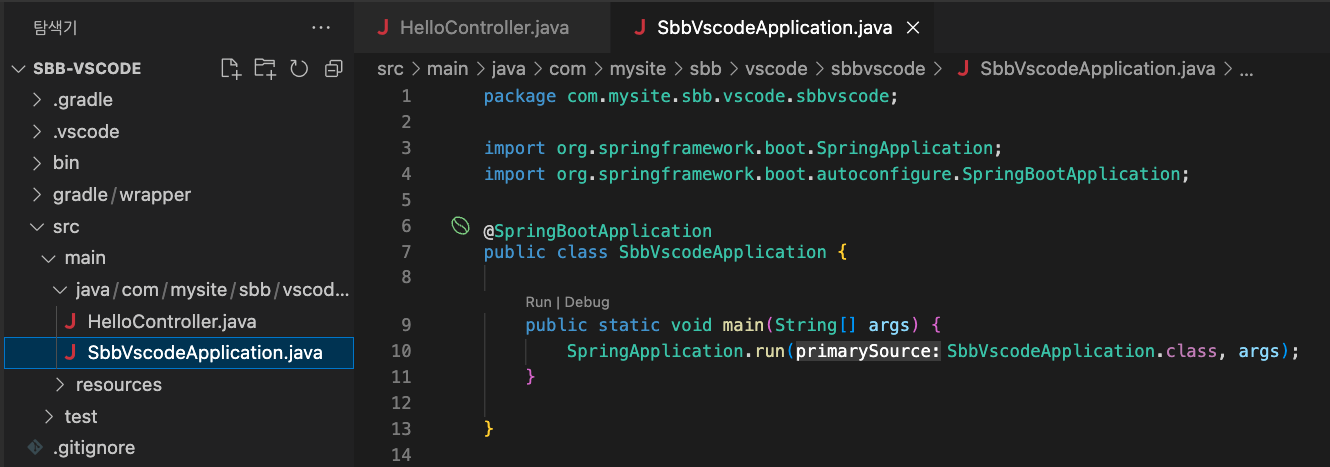
Task: Click the New Folder icon in explorer header
Action: click(x=265, y=69)
